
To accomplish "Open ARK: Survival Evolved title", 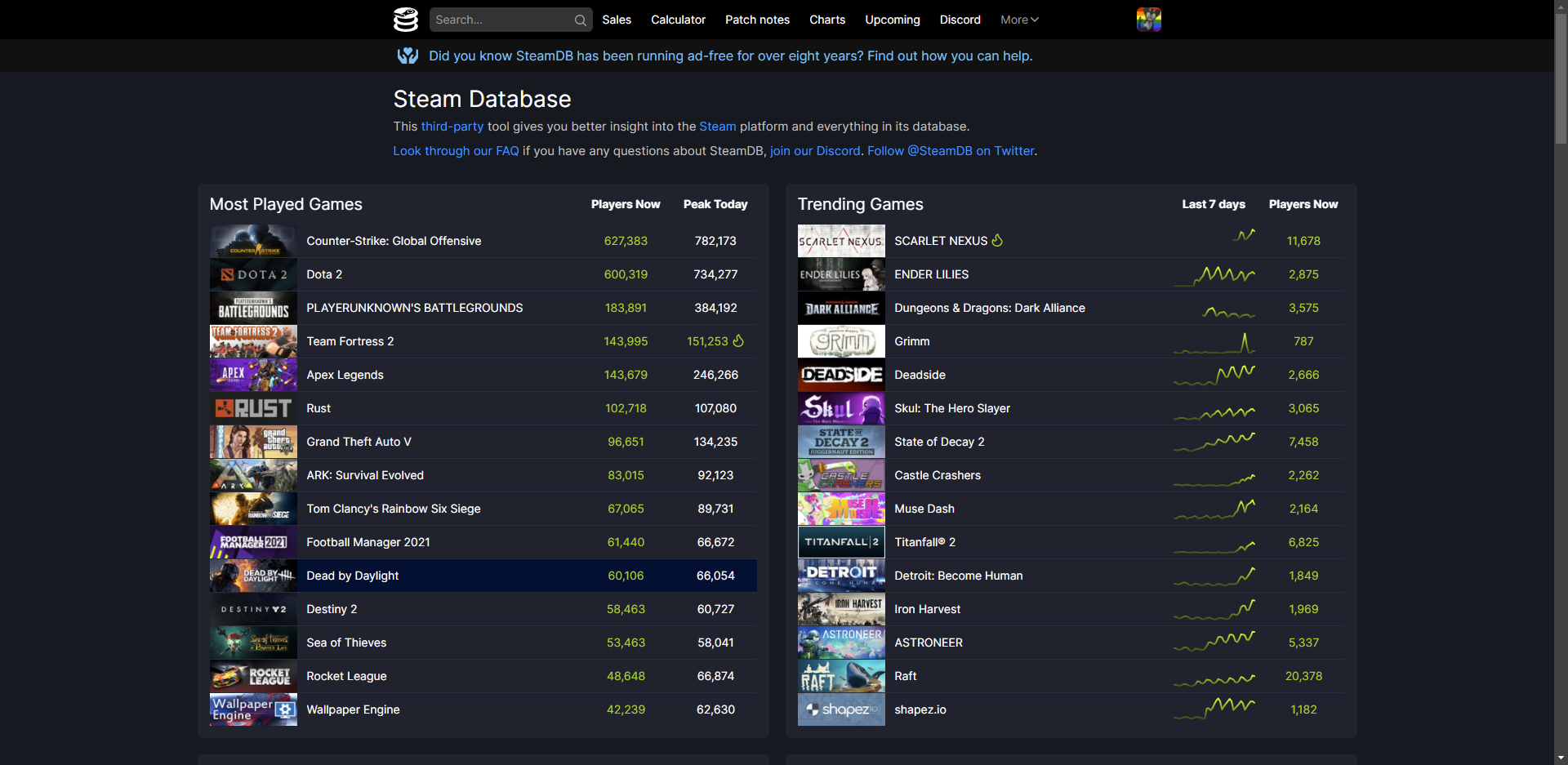I will pyautogui.click(x=365, y=475).
